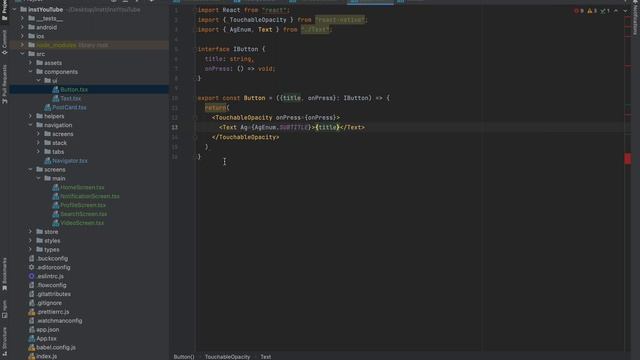Click the large red error stripe marker
The image size is (640, 360).
pos(628,159)
